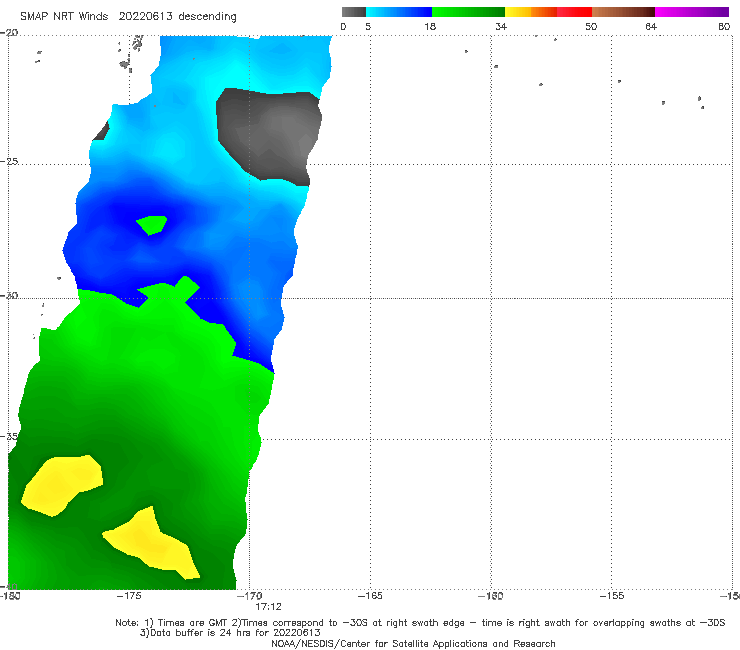Click the note line 'Times are GMT'
The image size is (740, 650).
[x=420, y=623]
